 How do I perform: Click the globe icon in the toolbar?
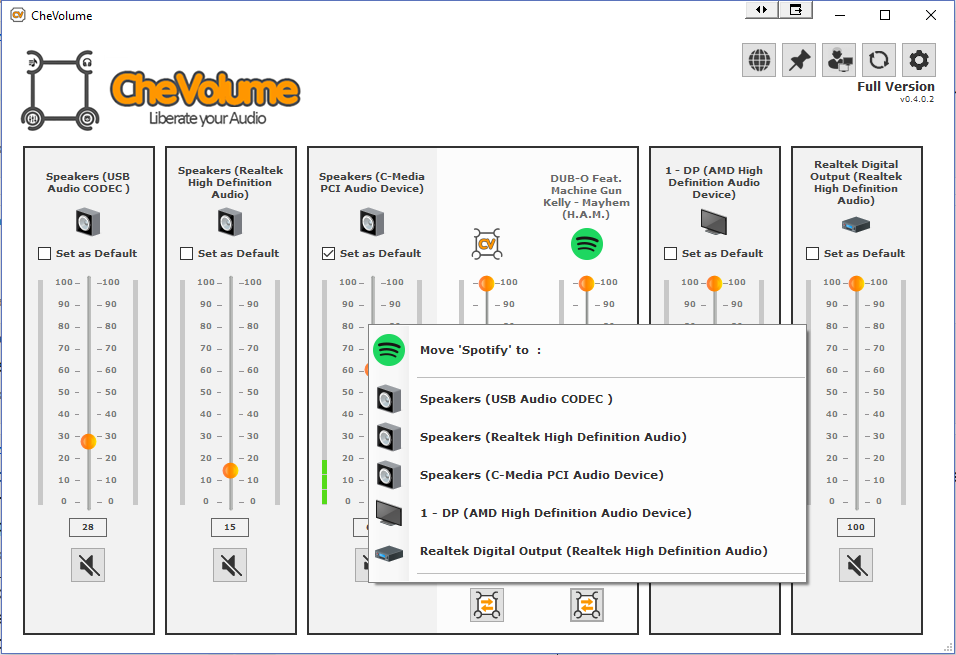click(x=758, y=59)
